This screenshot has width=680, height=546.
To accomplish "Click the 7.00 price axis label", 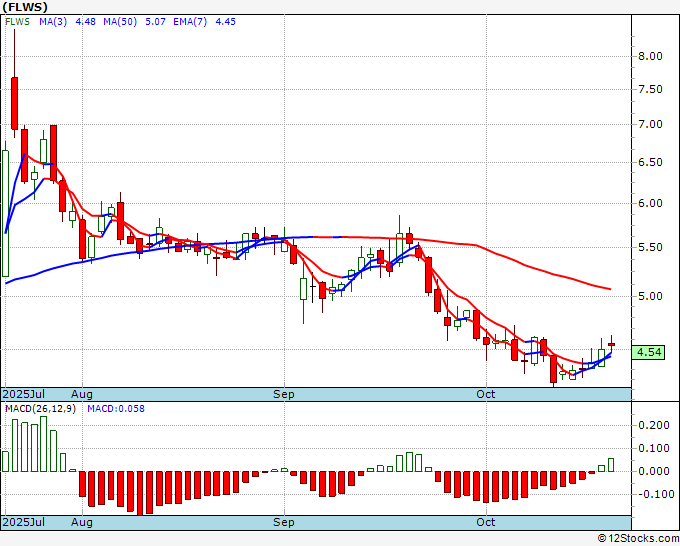I will (x=650, y=124).
